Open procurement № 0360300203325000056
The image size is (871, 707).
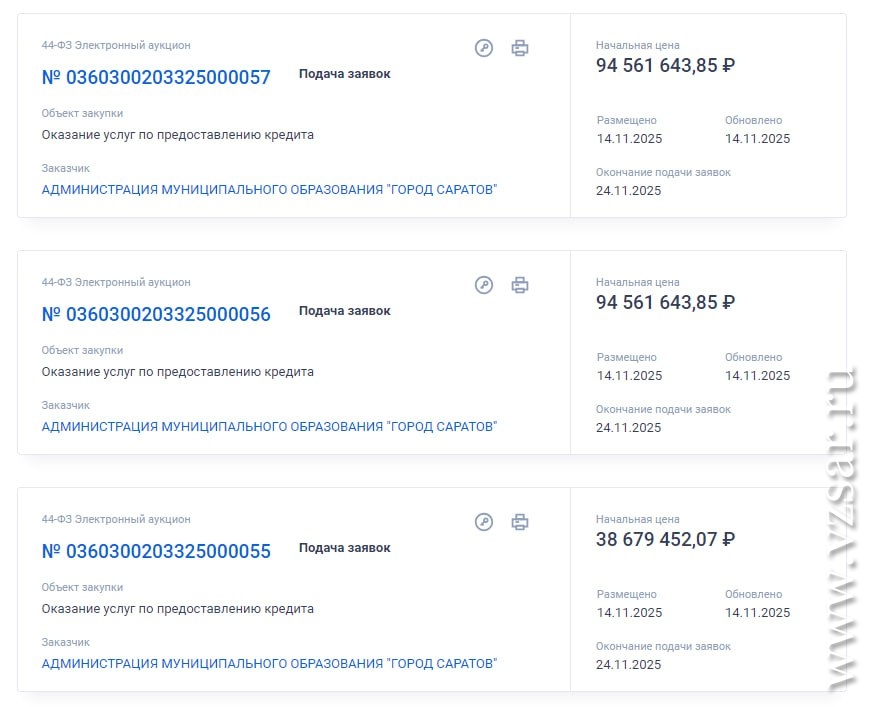156,314
